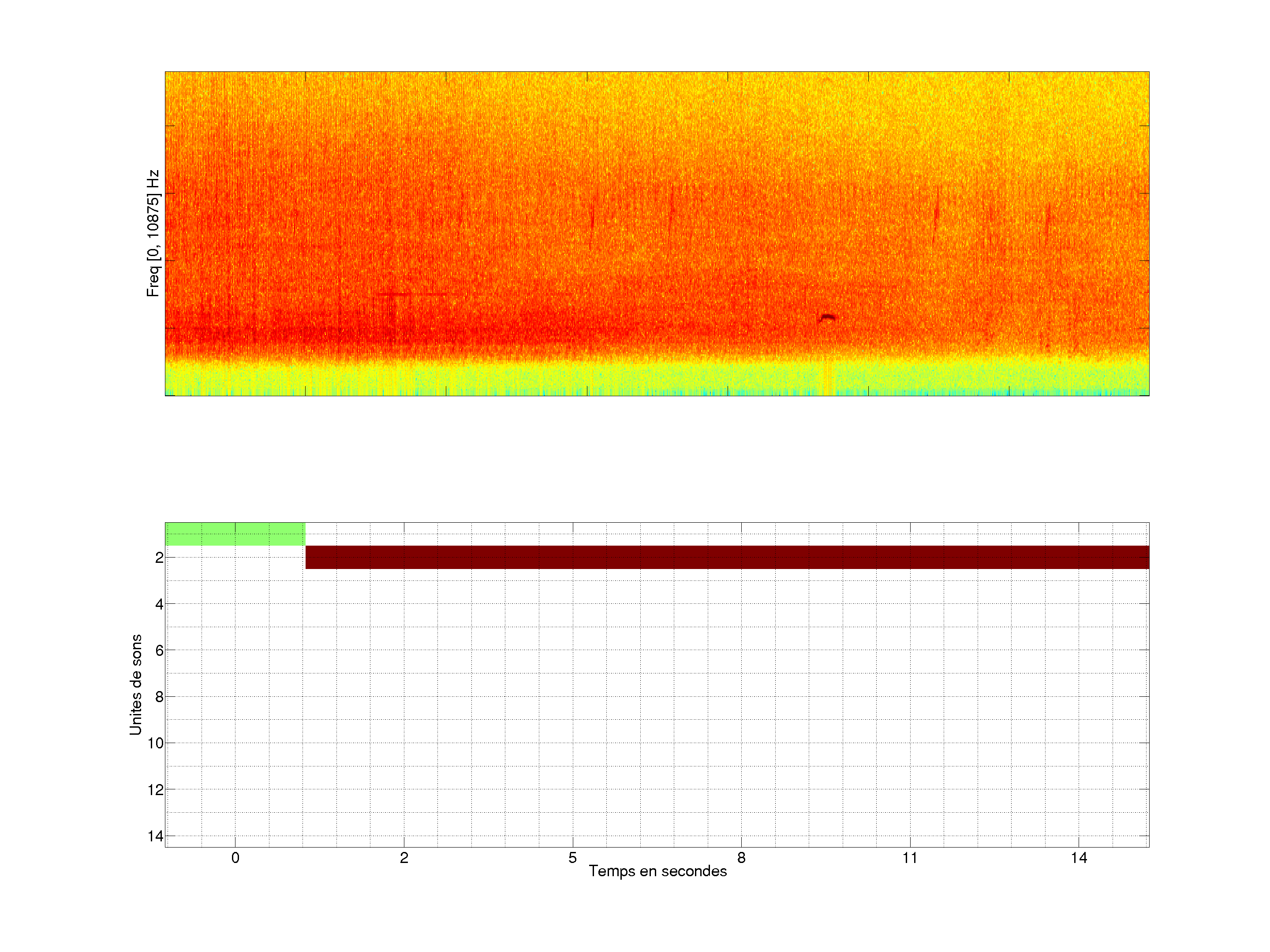This screenshot has height=952, width=1270.
Task: Click y-axis tick label 14 at the bottom
Action: coord(156,836)
